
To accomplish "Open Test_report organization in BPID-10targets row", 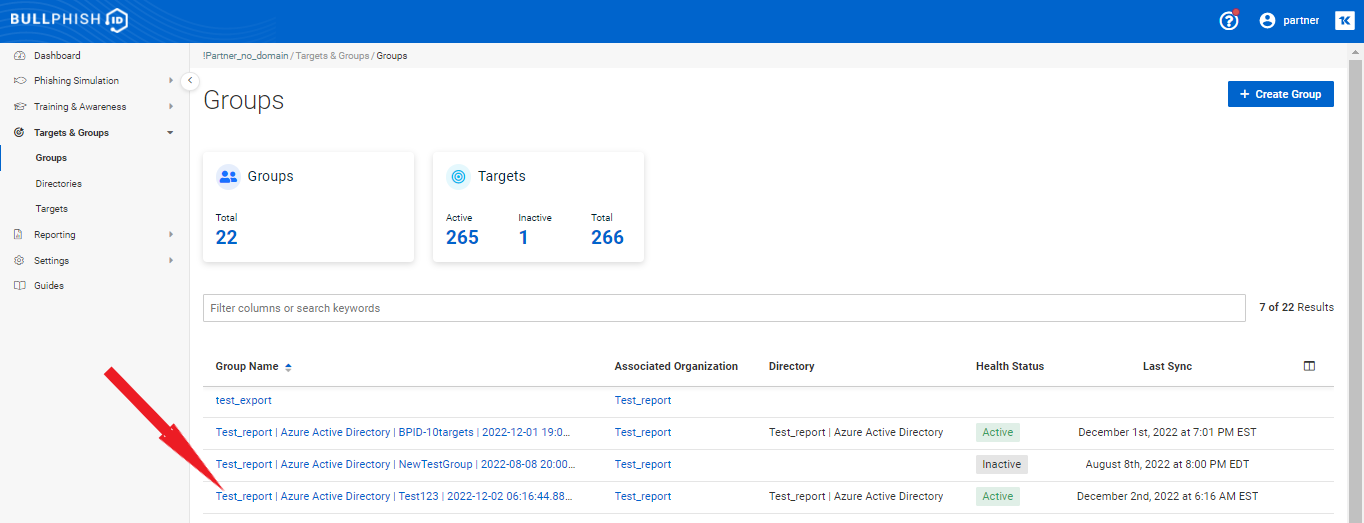I will [643, 432].
